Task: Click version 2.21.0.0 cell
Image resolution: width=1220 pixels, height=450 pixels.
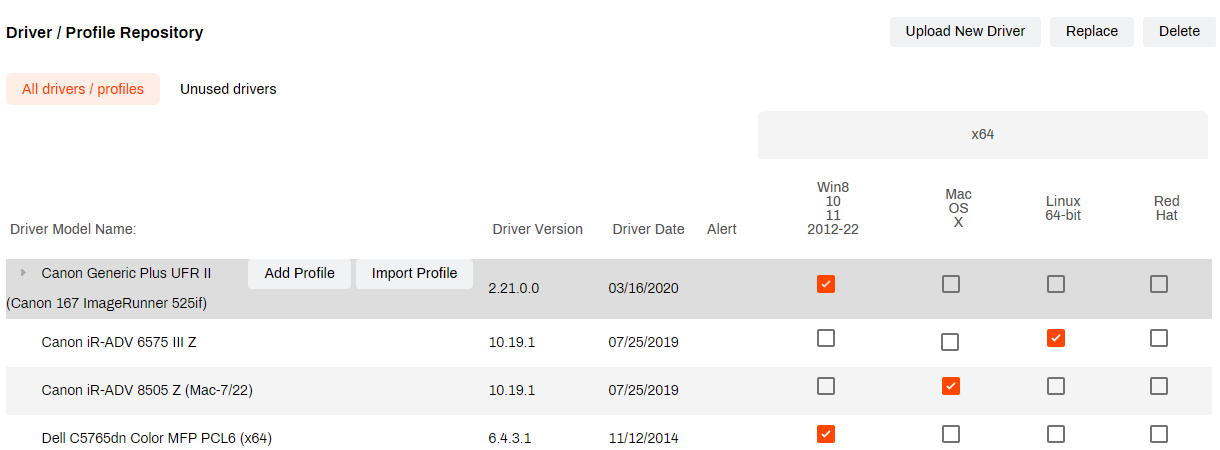Action: tap(514, 288)
